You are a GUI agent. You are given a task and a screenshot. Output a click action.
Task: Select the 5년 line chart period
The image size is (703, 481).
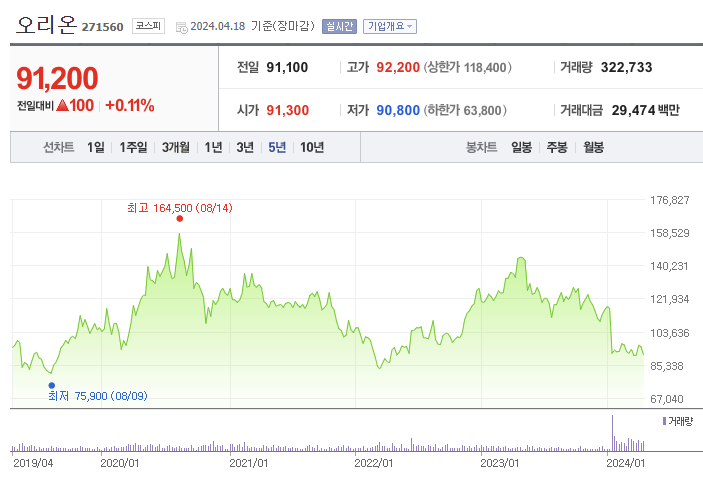pyautogui.click(x=277, y=147)
